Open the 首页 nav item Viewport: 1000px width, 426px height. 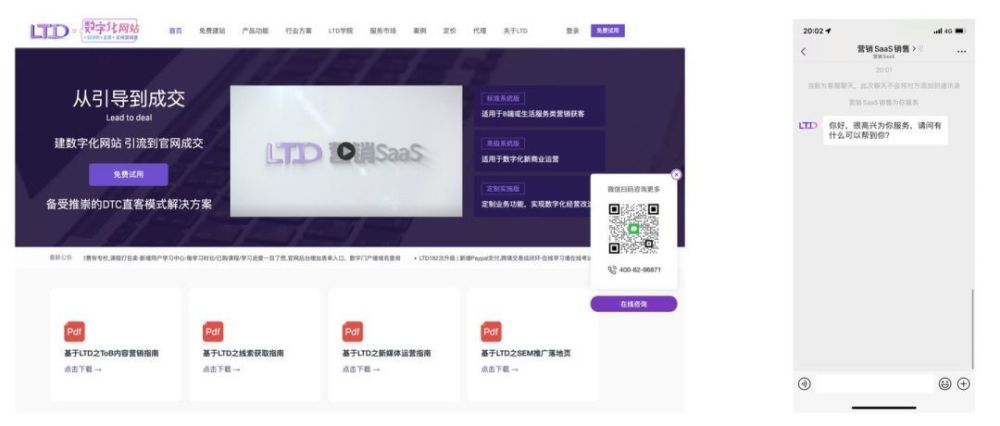tap(175, 31)
